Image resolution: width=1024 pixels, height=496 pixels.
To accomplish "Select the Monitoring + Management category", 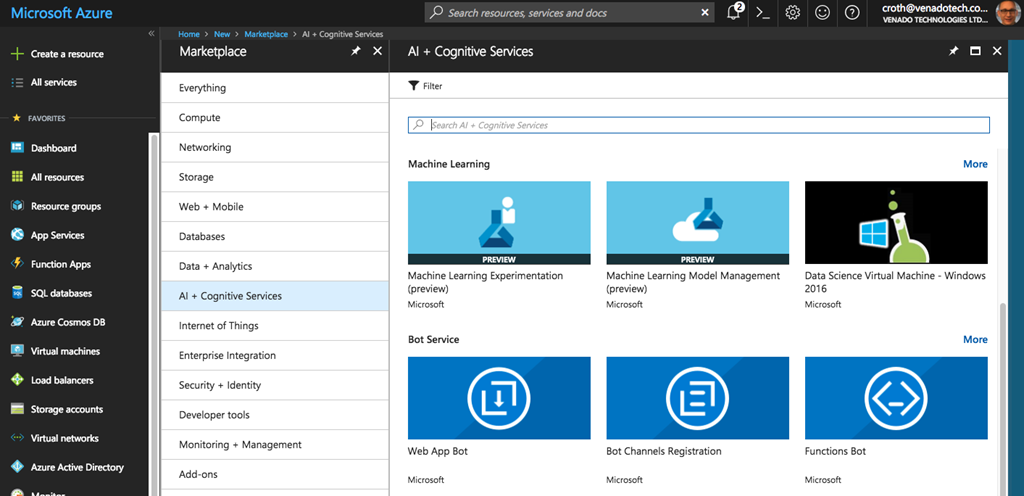I will pos(275,444).
